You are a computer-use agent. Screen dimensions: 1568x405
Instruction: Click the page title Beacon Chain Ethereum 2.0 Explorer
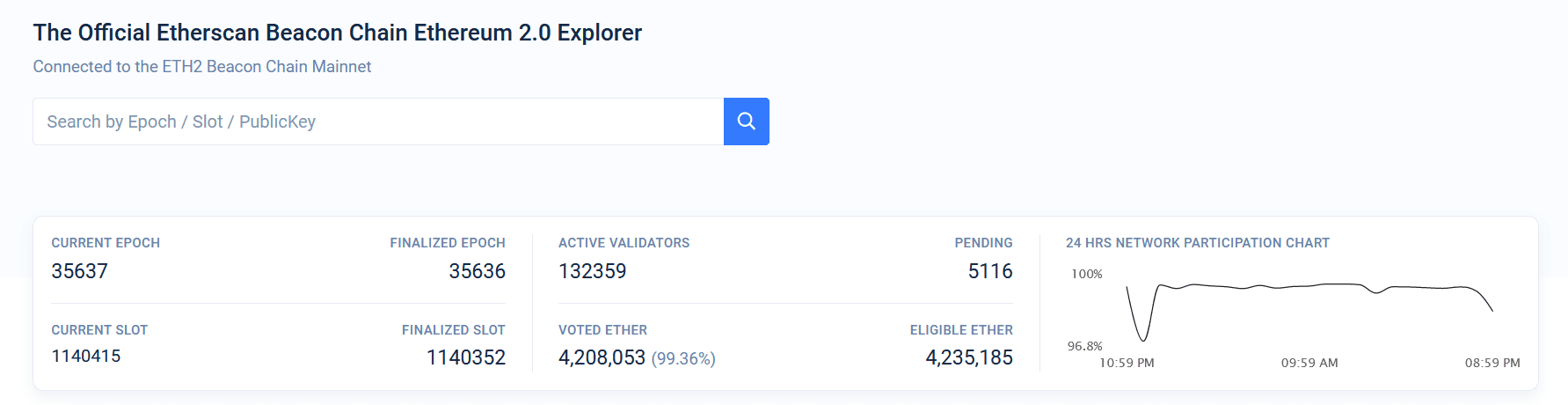tap(337, 33)
